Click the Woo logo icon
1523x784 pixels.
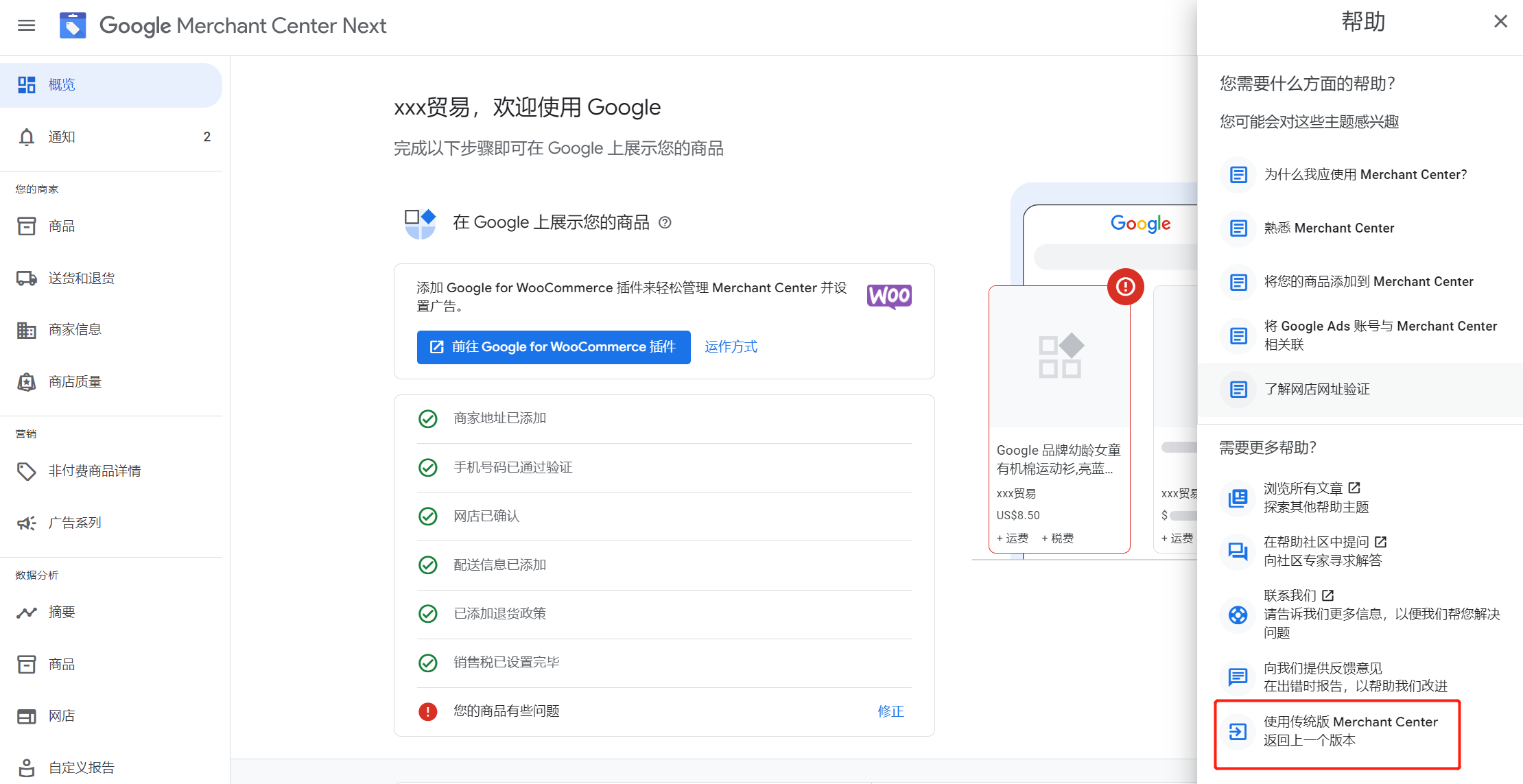tap(889, 296)
